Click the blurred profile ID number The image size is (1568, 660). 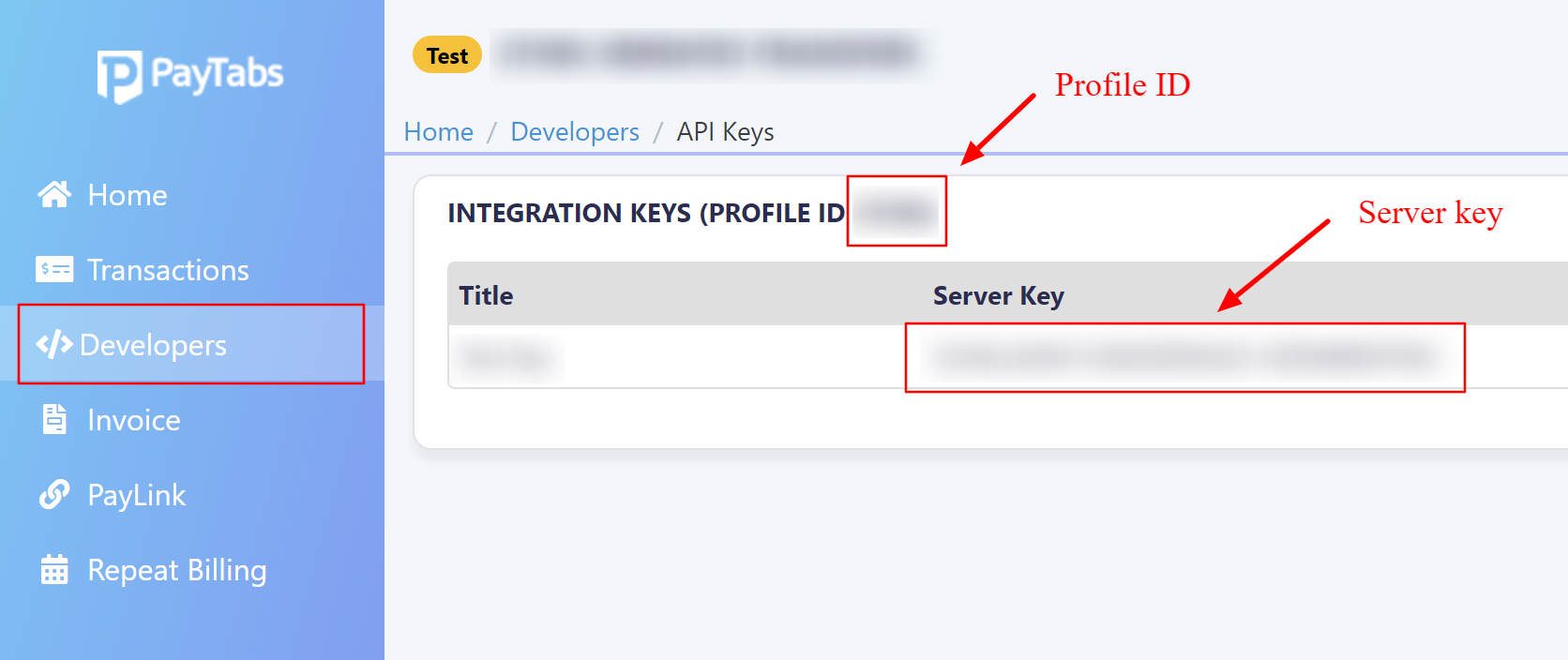pyautogui.click(x=897, y=213)
